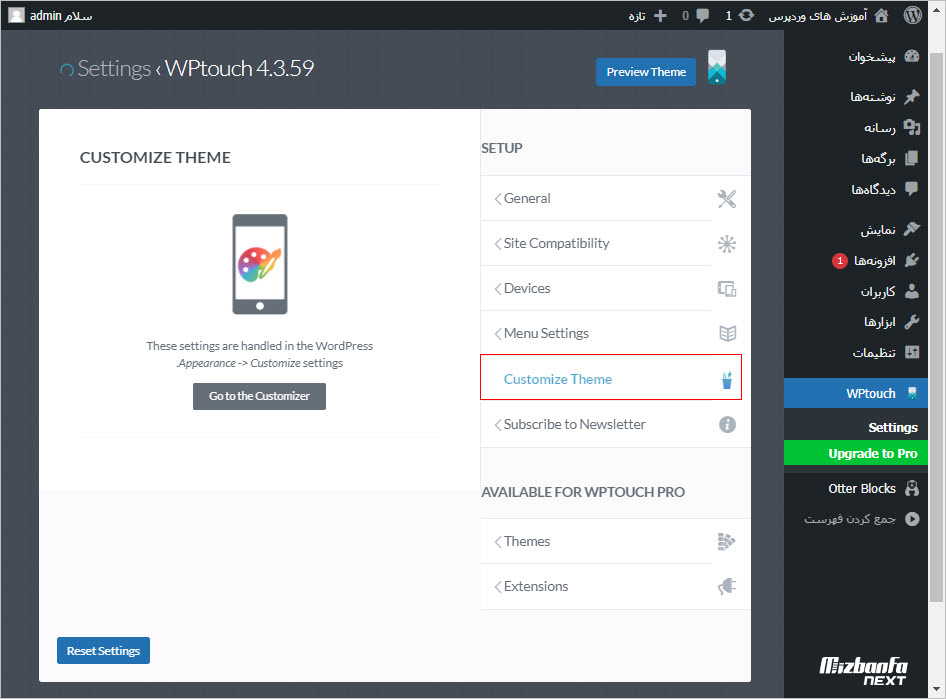This screenshot has width=946, height=699.
Task: Click the Otter Blocks icon in sidebar
Action: click(912, 488)
